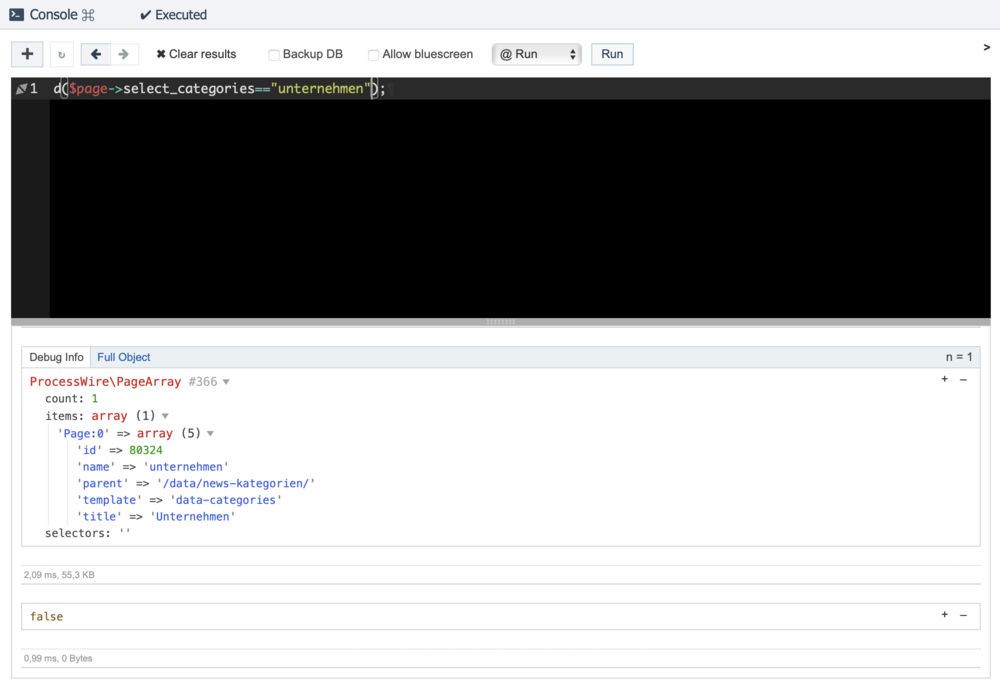
Task: Click Clear results
Action: coord(196,54)
